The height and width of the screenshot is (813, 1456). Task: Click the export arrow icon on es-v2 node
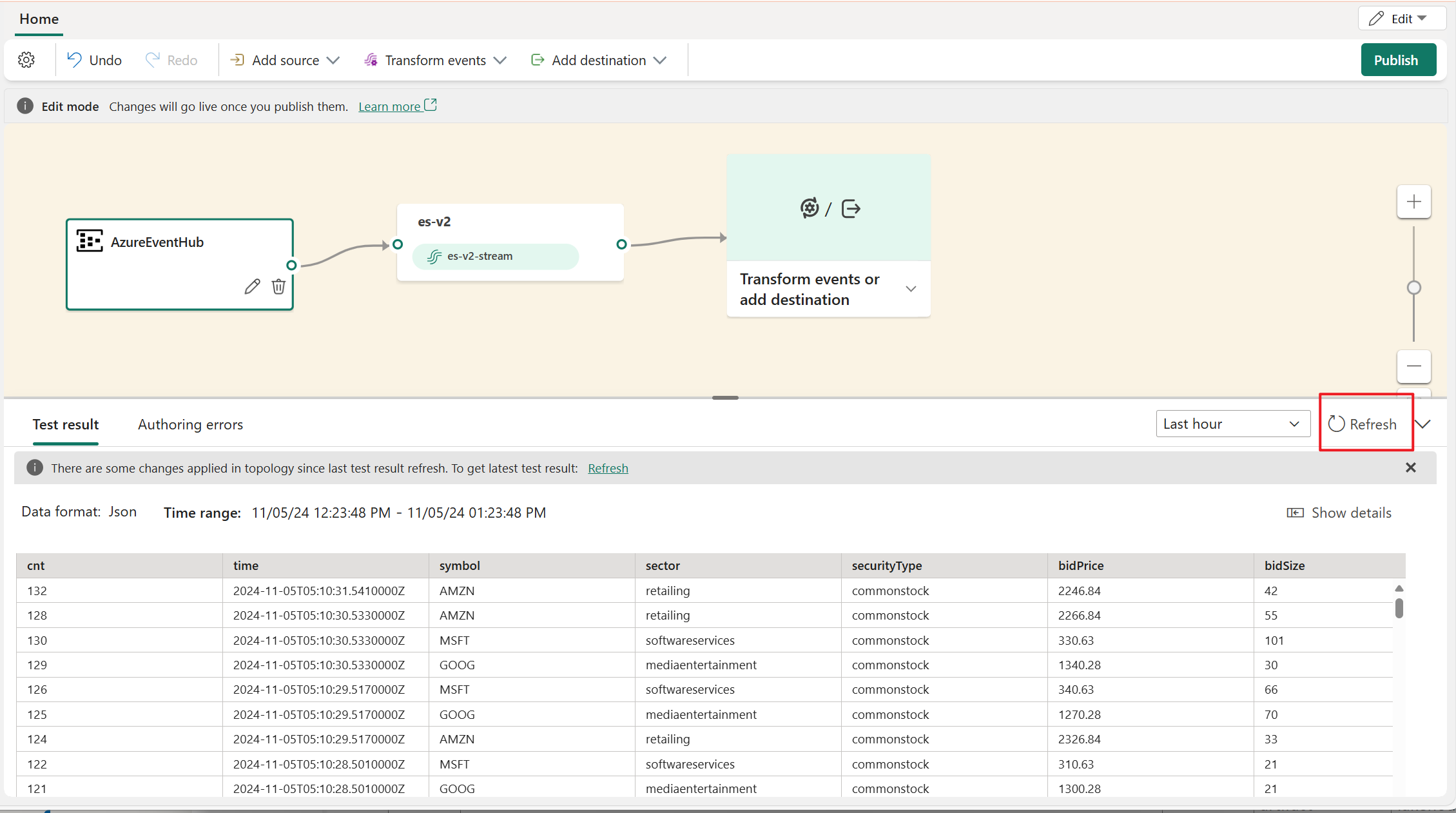850,208
